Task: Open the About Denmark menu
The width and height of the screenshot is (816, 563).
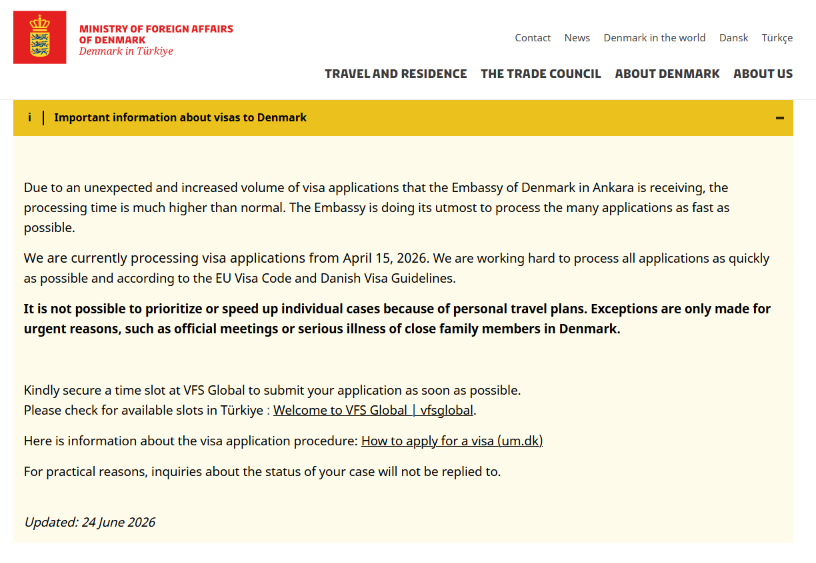Action: pyautogui.click(x=667, y=74)
